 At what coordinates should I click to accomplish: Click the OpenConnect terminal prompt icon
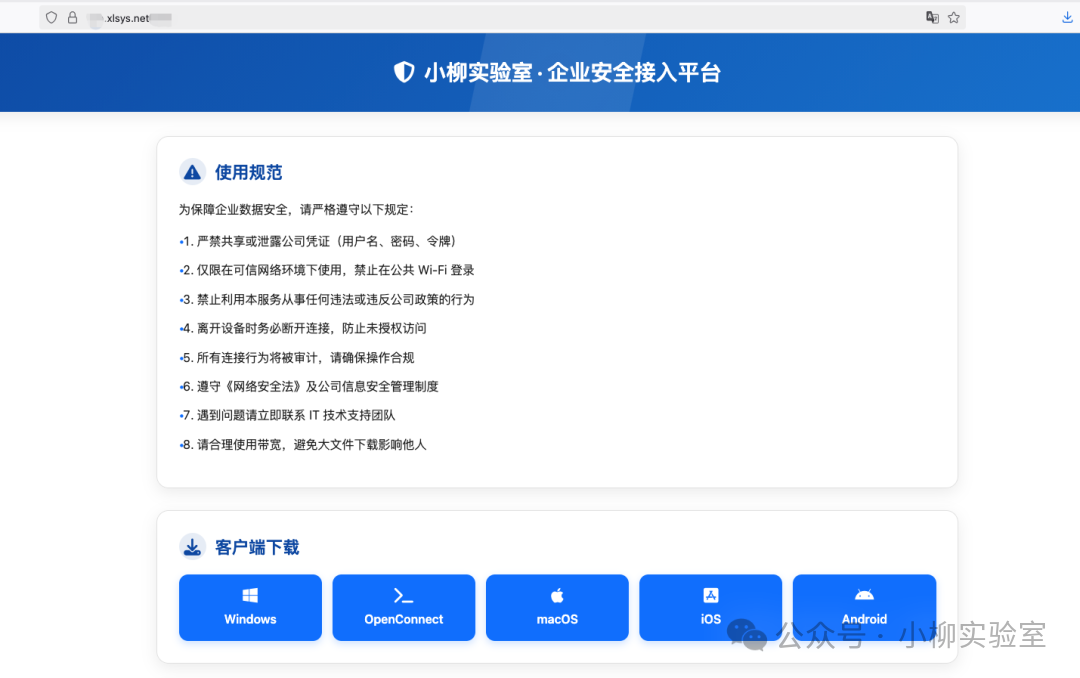[403, 595]
